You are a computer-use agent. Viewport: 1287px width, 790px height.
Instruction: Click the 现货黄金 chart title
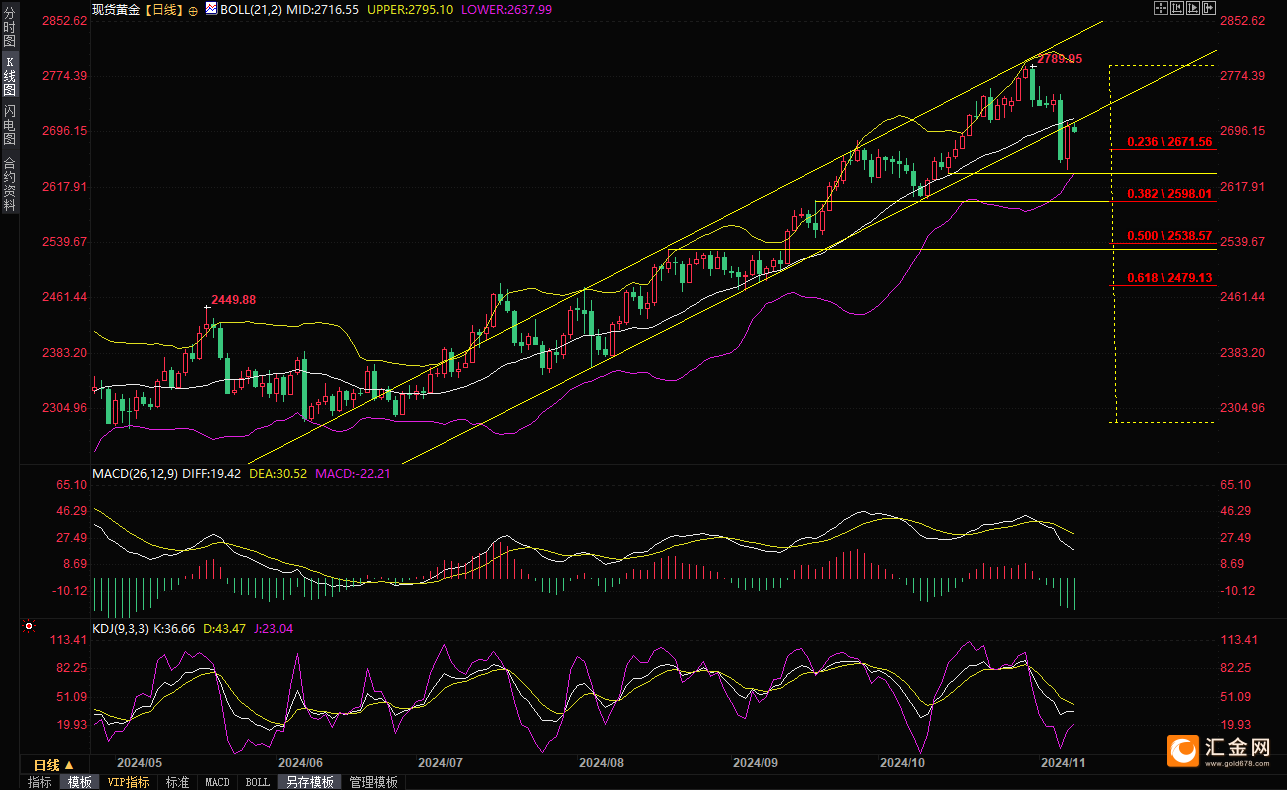tap(116, 9)
